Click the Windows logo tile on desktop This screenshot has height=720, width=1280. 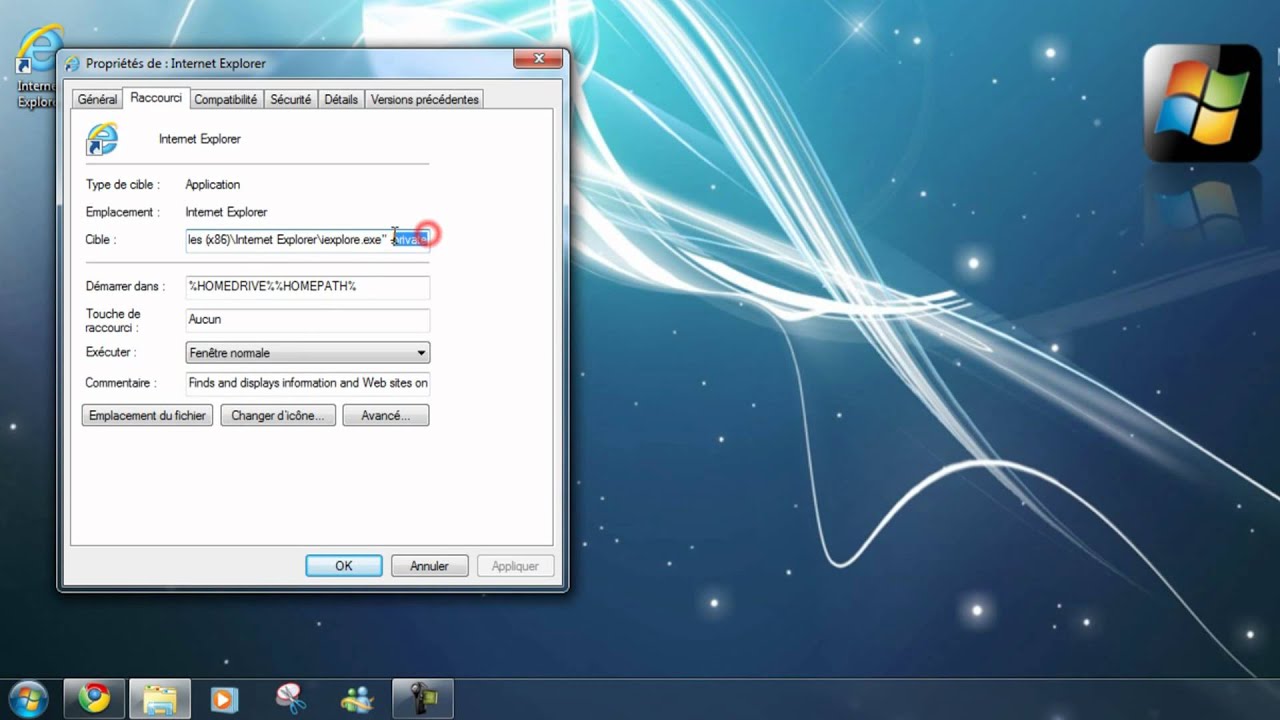click(x=1202, y=103)
